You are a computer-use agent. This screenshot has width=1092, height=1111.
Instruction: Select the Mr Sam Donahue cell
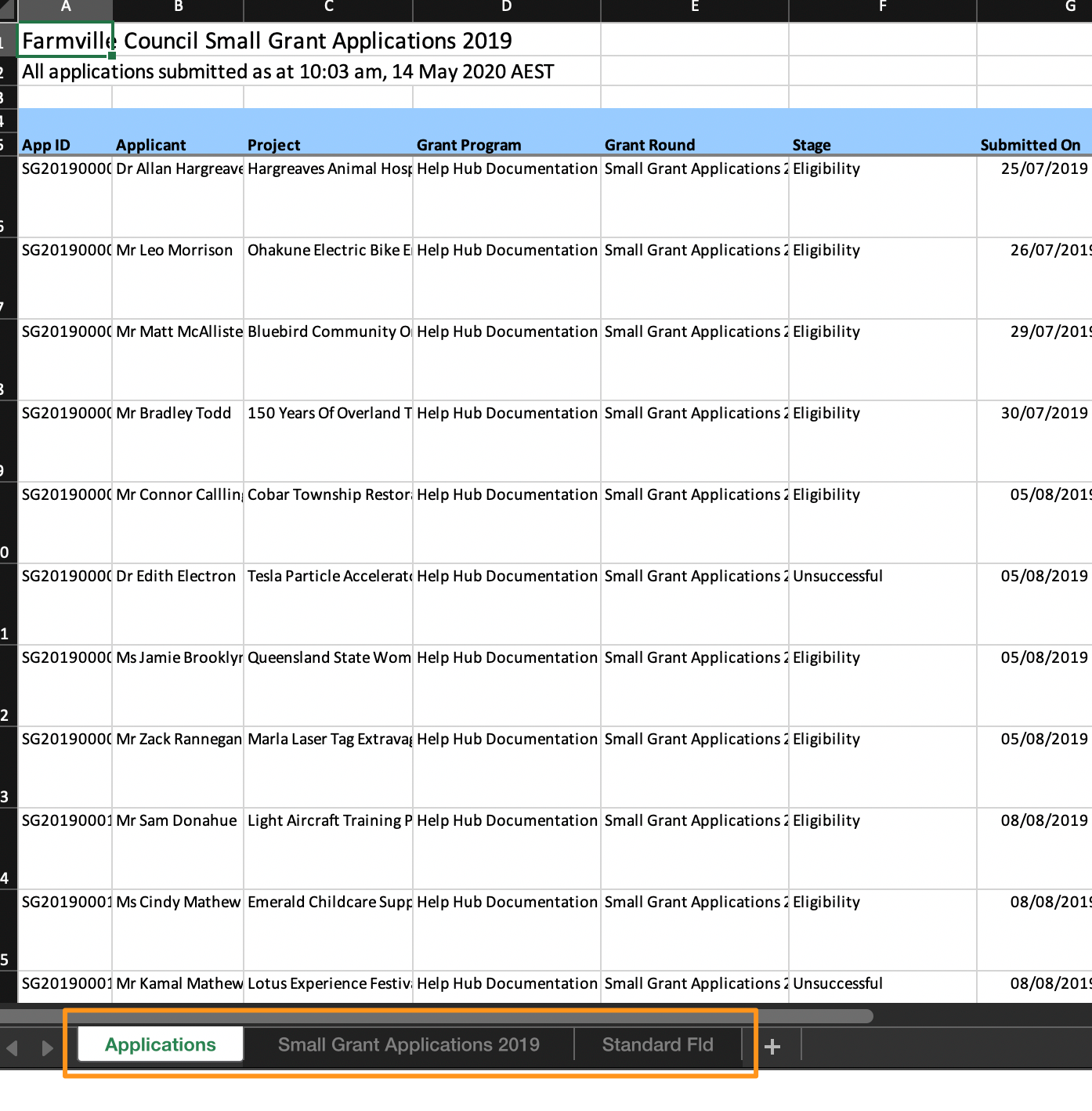177,821
